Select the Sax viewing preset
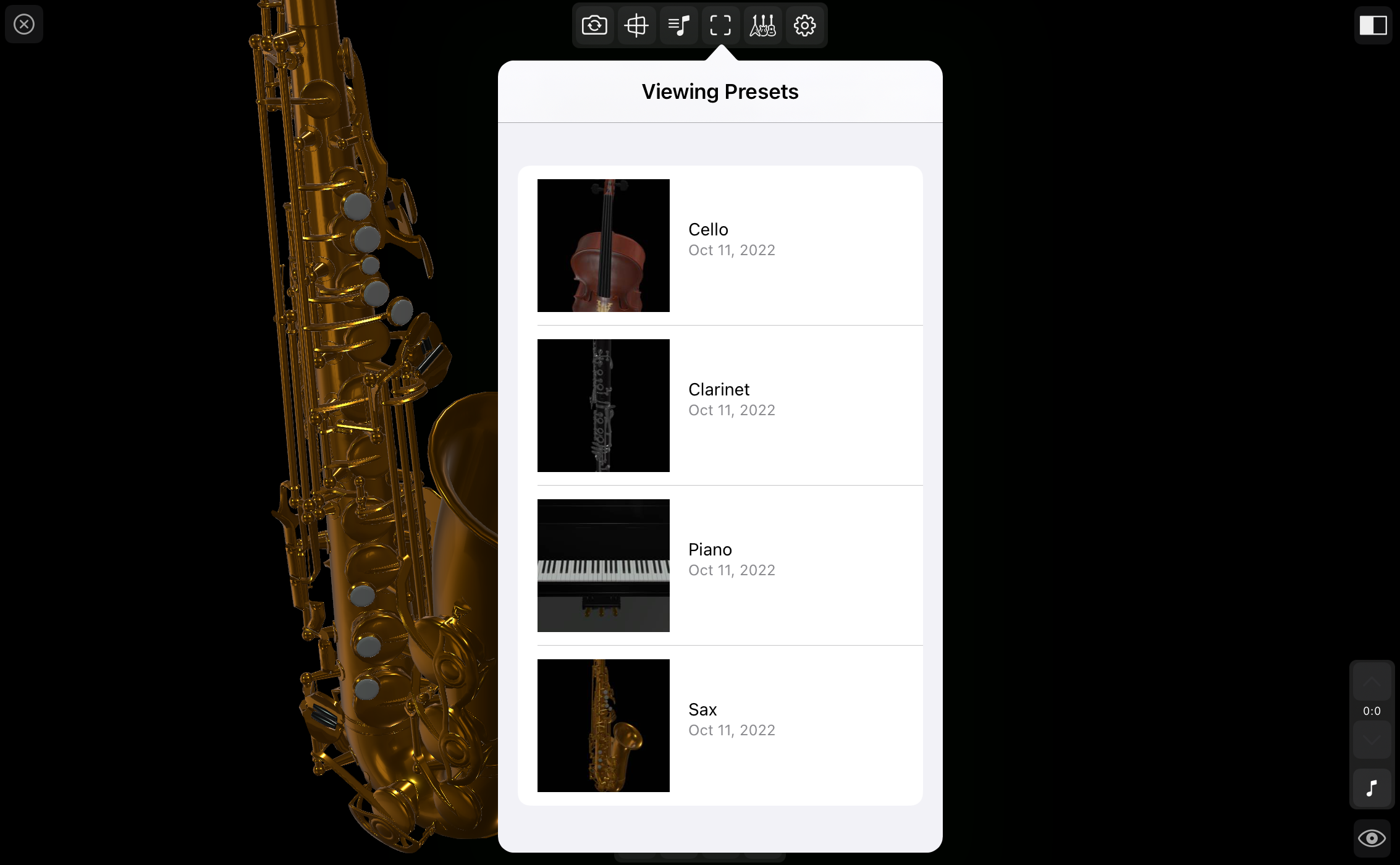1400x865 pixels. coord(720,725)
